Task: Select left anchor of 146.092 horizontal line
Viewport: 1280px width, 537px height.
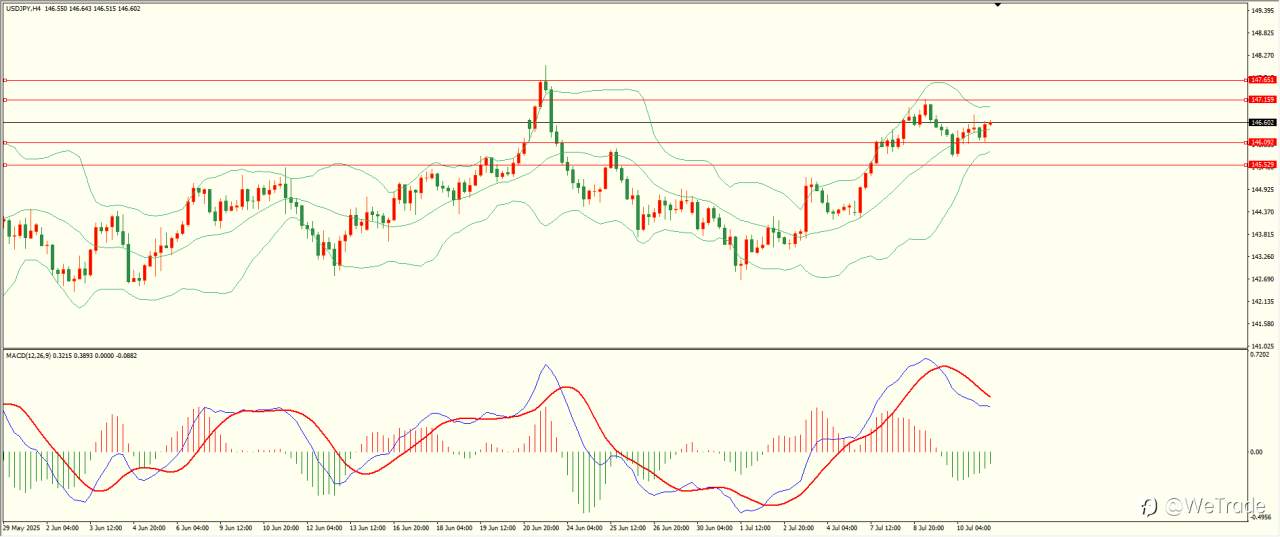Action: 5,143
